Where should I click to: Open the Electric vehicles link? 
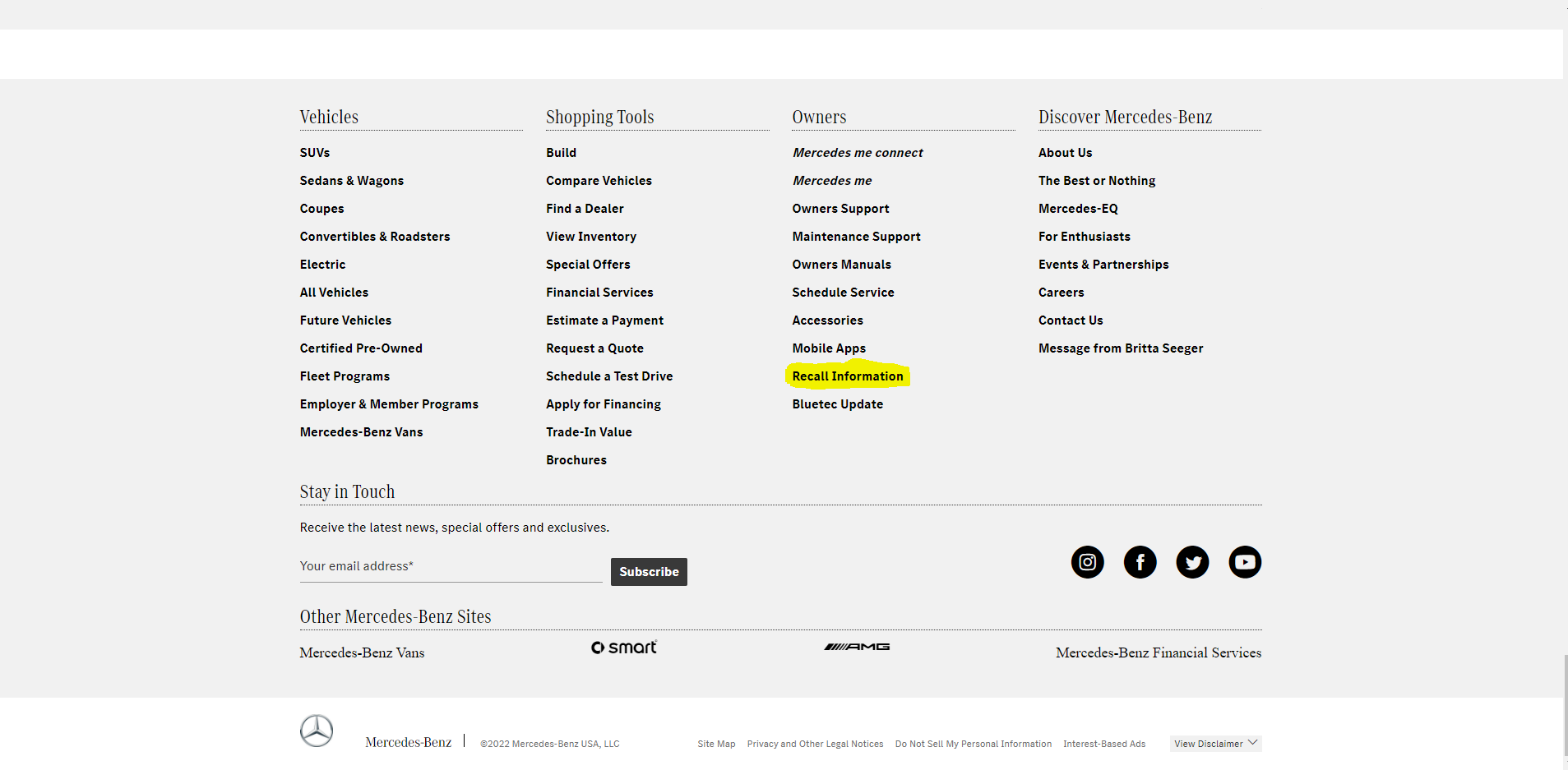tap(323, 265)
